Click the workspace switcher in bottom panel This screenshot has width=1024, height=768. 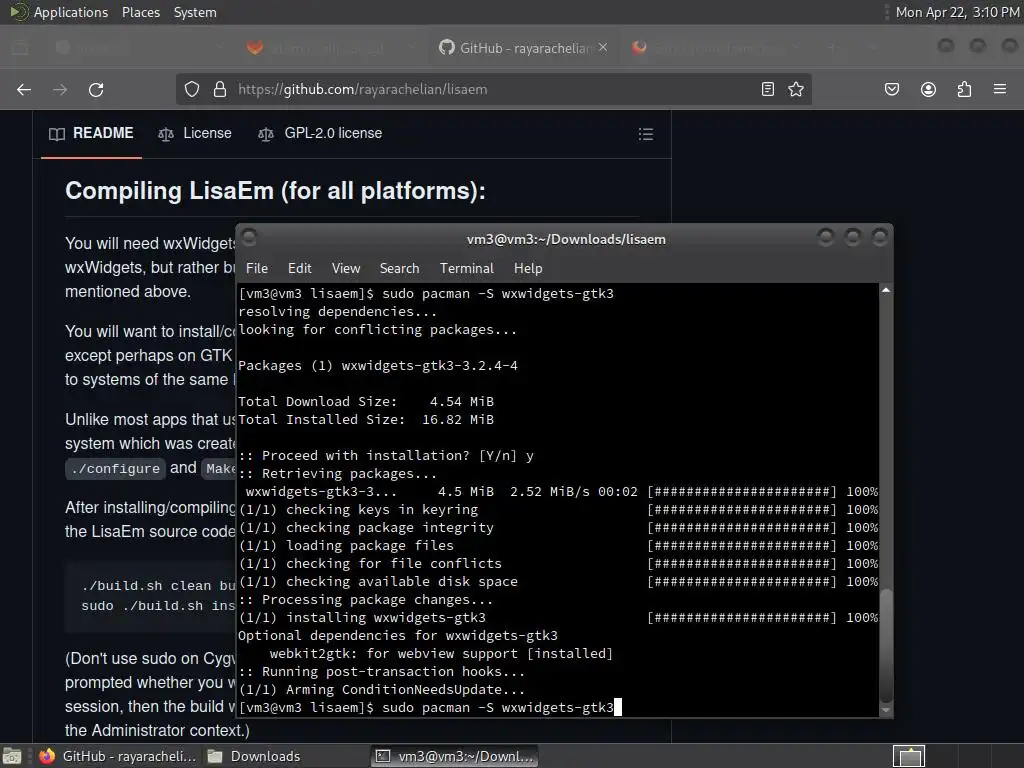[x=908, y=756]
